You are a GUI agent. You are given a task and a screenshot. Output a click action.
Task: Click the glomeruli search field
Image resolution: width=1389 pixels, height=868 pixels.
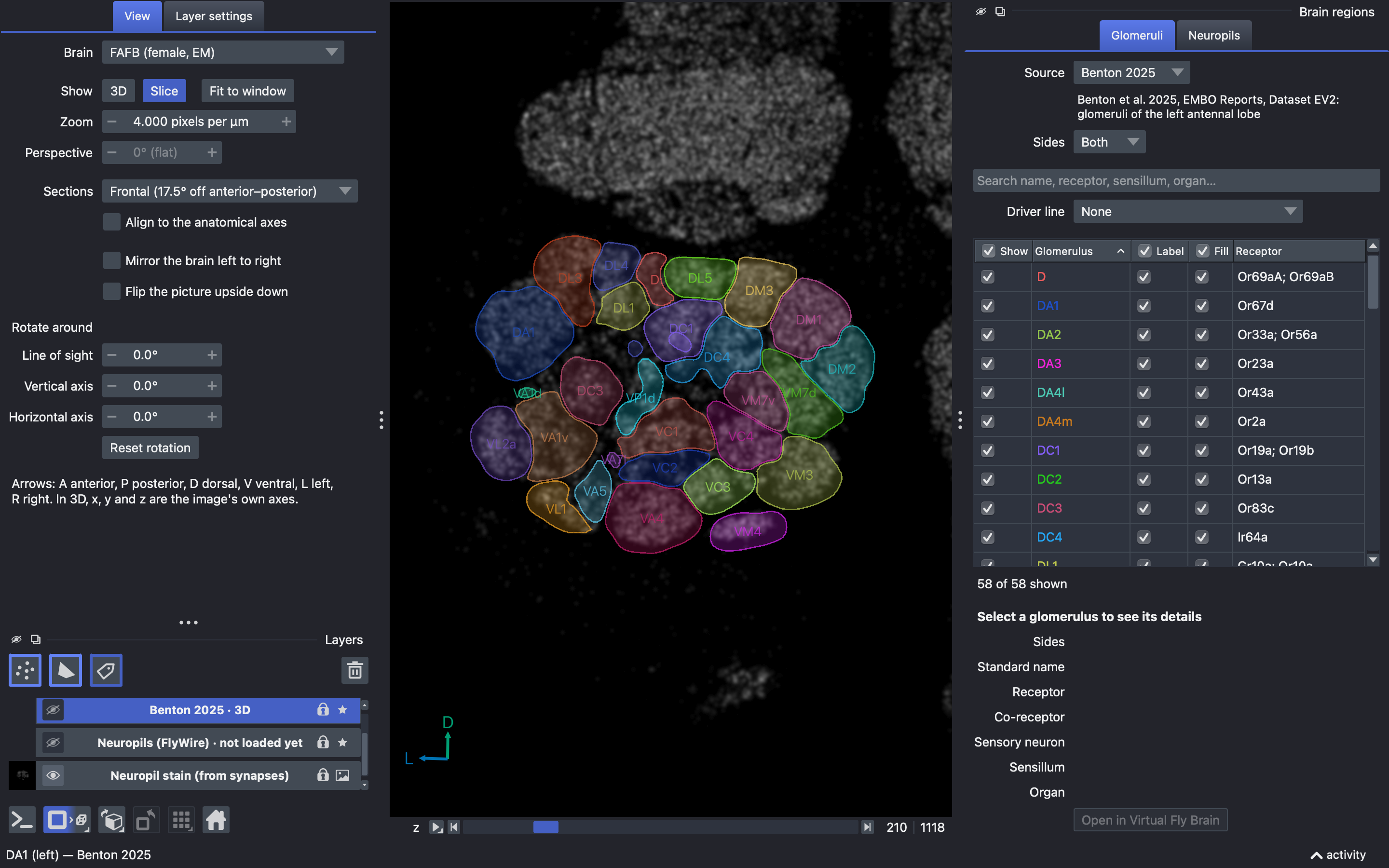(1177, 180)
